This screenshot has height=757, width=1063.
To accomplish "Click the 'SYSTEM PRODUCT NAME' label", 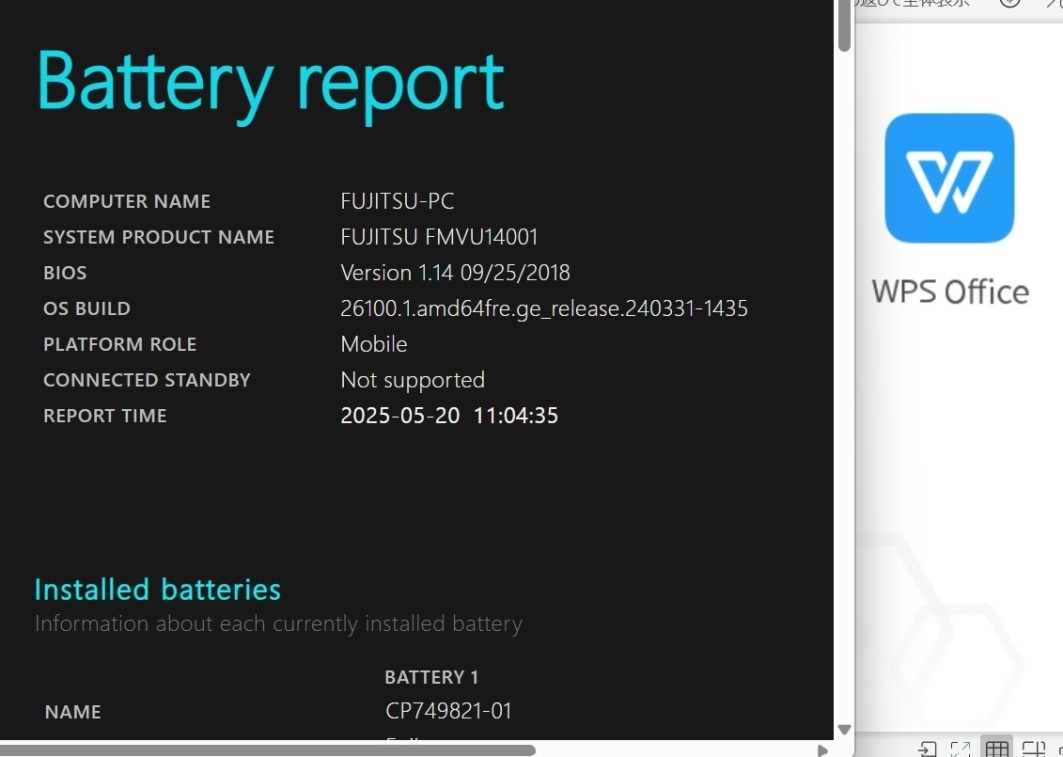I will (x=159, y=237).
